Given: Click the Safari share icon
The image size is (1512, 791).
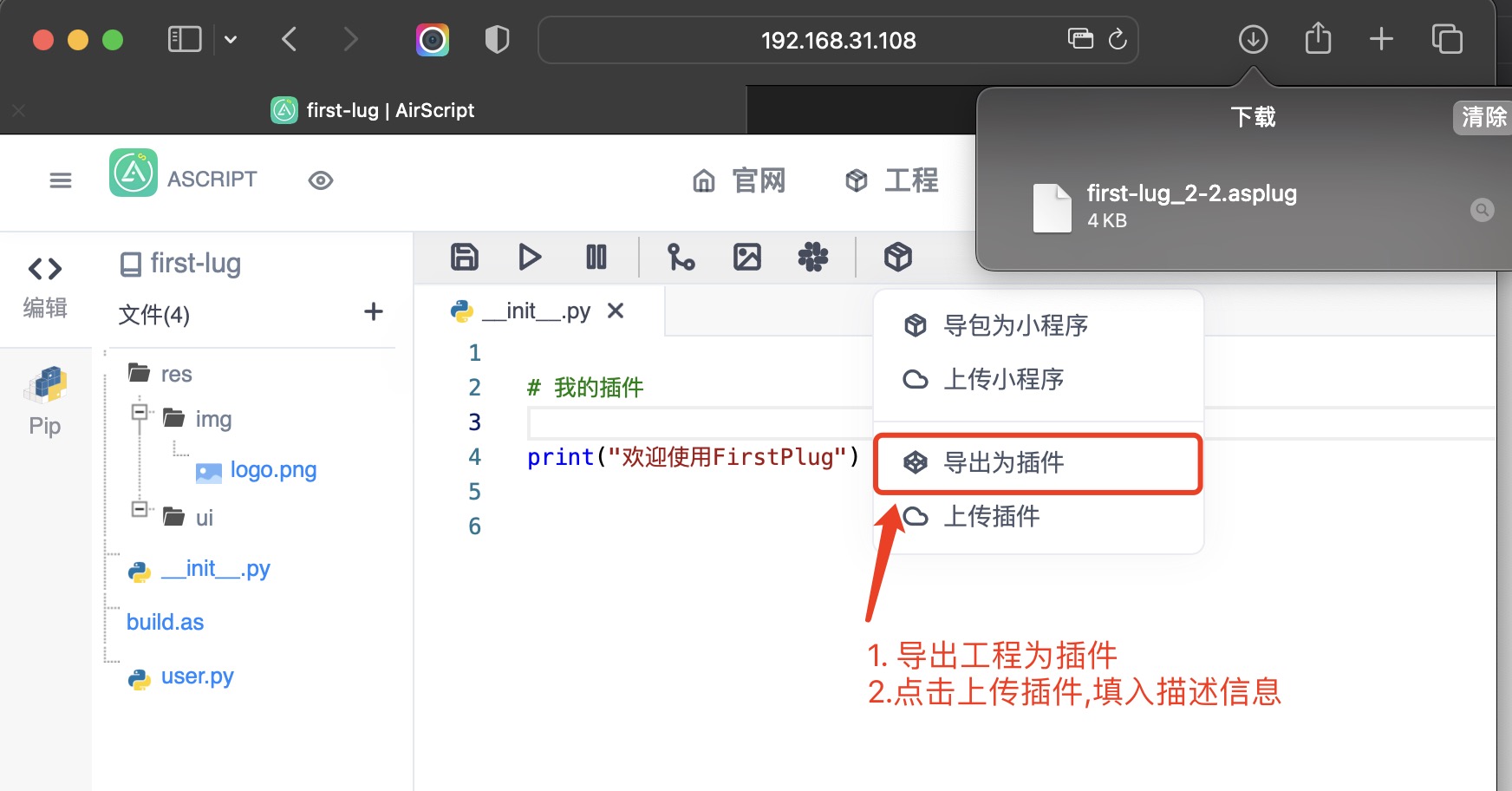Looking at the screenshot, I should 1318,38.
